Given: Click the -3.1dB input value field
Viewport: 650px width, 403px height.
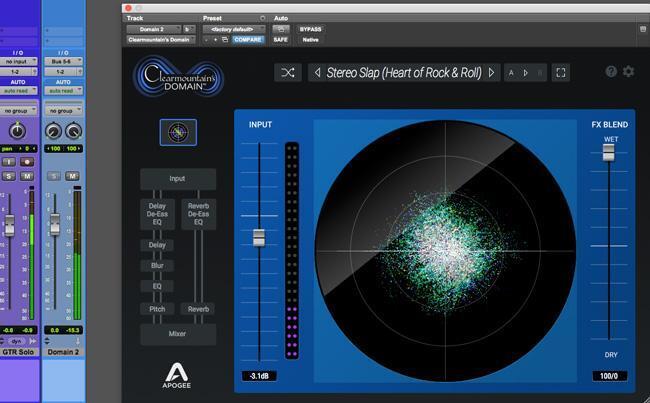Looking at the screenshot, I should 259,376.
